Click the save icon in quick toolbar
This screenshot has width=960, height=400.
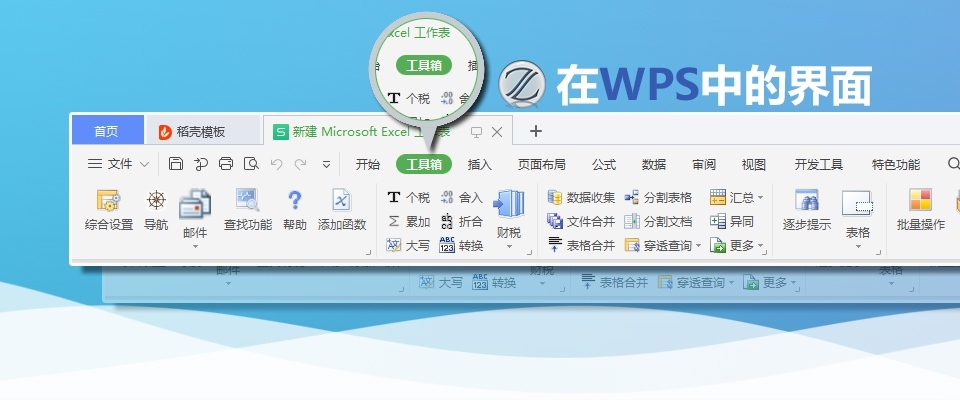176,164
